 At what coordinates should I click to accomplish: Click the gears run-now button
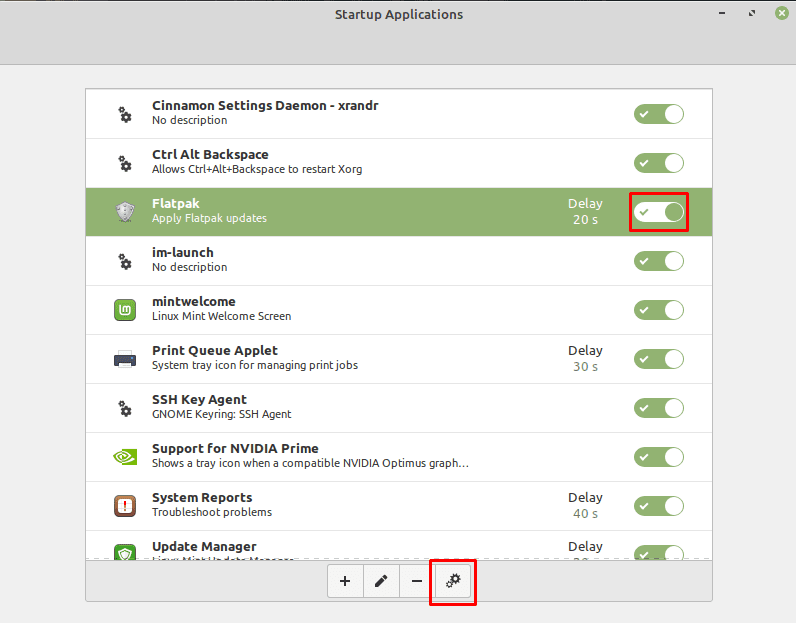453,581
